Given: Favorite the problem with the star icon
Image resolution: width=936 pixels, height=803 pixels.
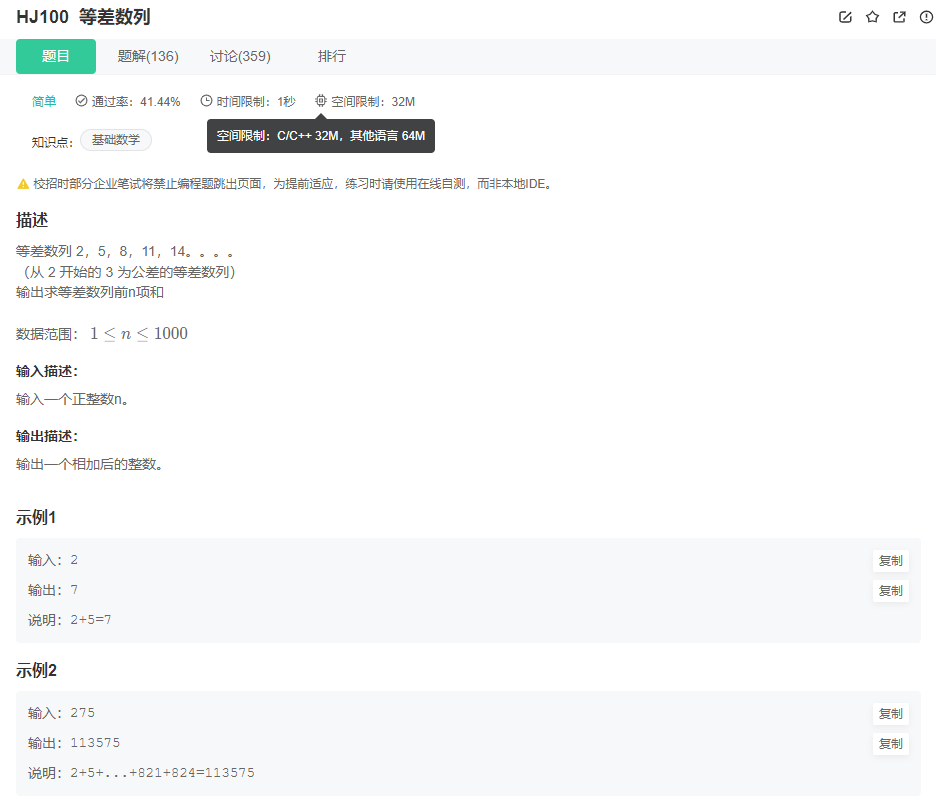Looking at the screenshot, I should tap(872, 17).
